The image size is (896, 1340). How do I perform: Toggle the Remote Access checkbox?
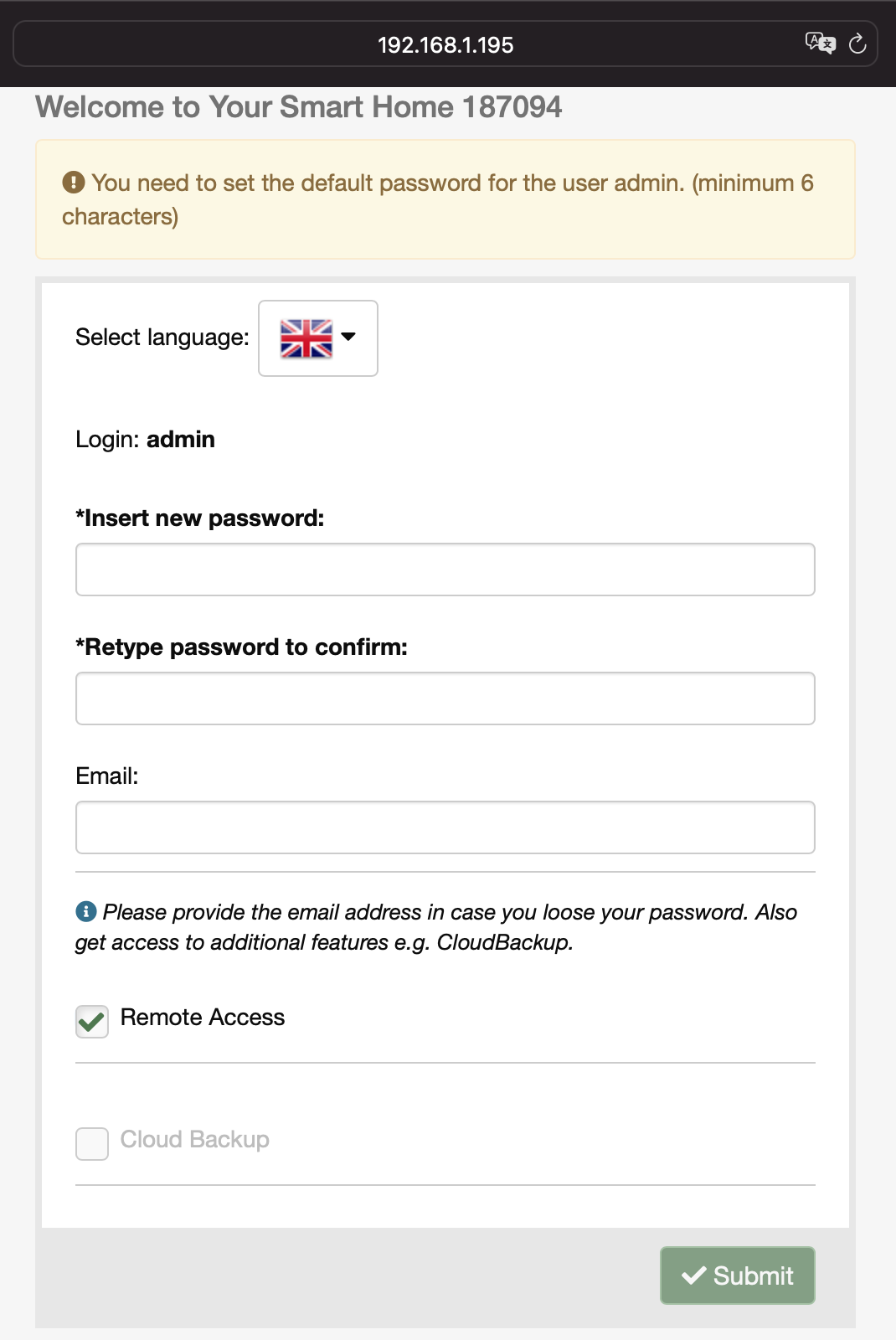pyautogui.click(x=92, y=1021)
